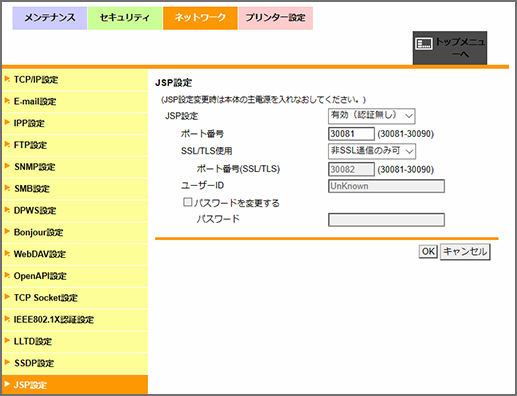Image resolution: width=517 pixels, height=396 pixels.
Task: Click arrow icon beside LLTD設定
Action: tap(7, 341)
